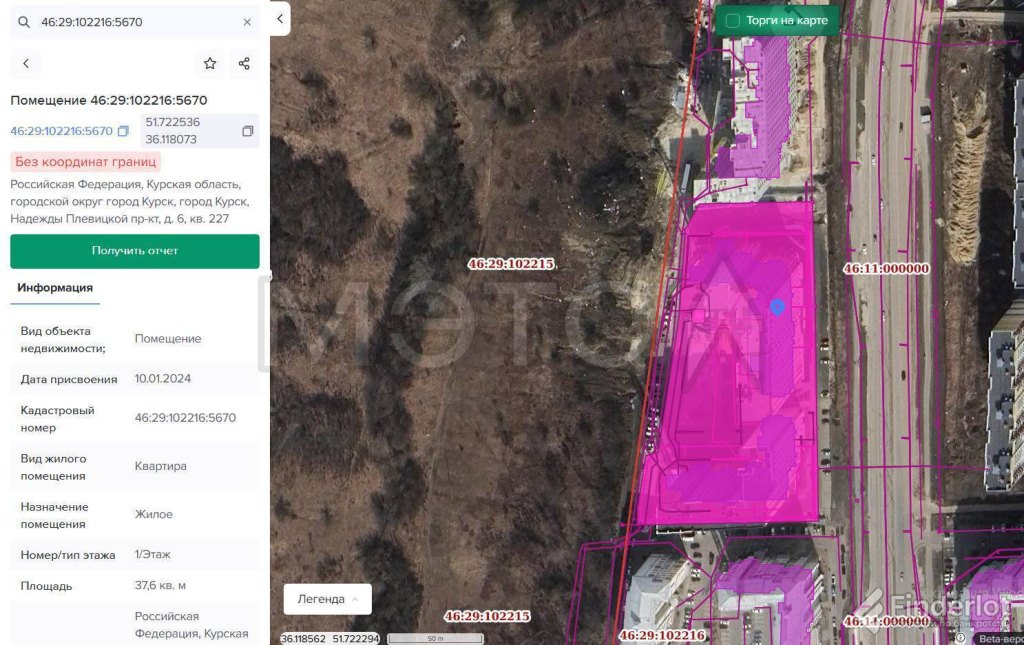Add object to favorites with star icon
This screenshot has width=1024, height=645.
(210, 64)
